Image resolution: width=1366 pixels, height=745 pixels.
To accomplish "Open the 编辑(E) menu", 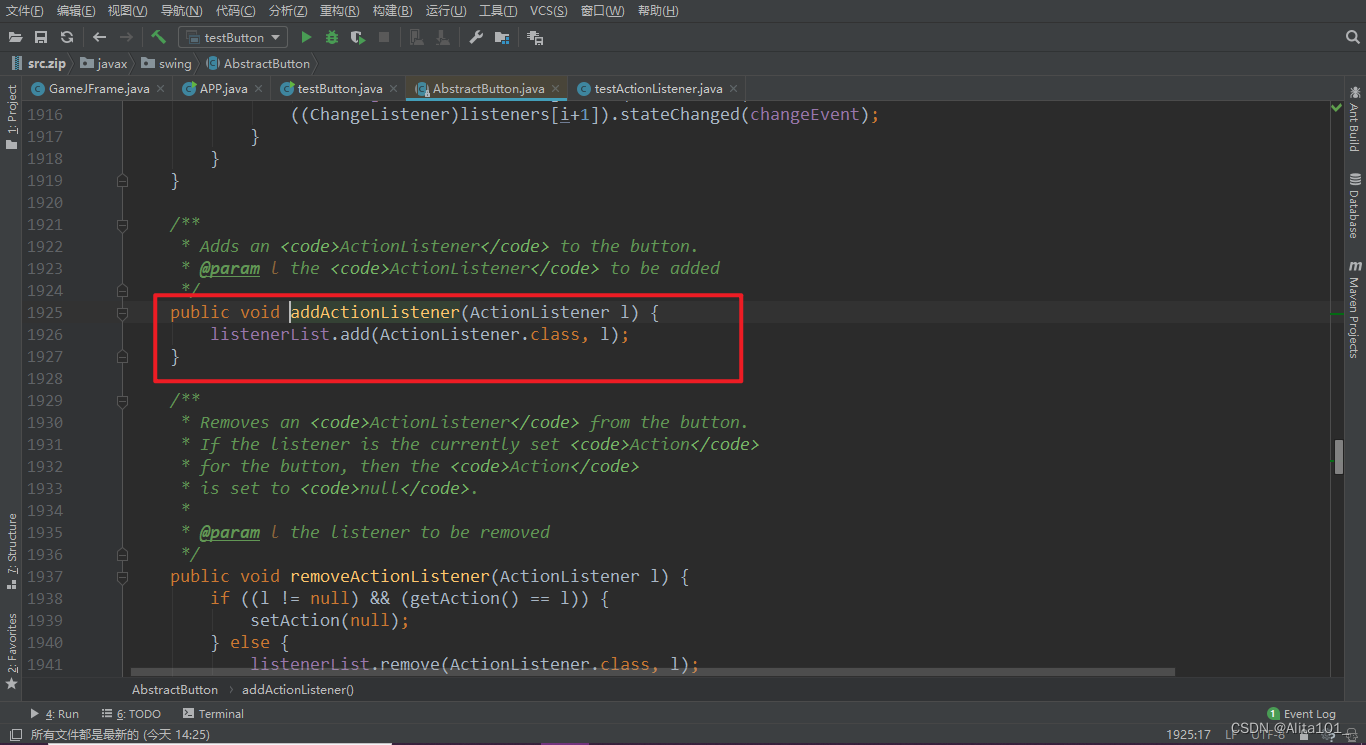I will tap(76, 11).
